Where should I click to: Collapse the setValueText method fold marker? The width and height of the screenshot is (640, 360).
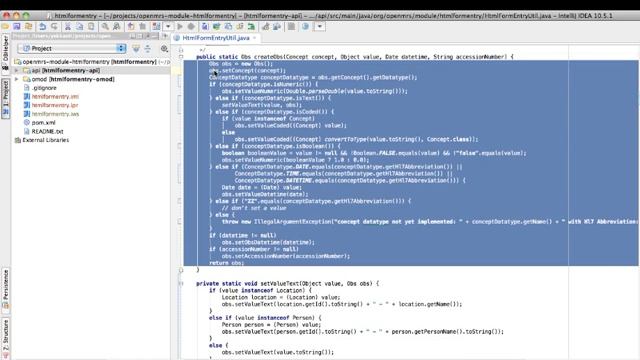[x=181, y=283]
